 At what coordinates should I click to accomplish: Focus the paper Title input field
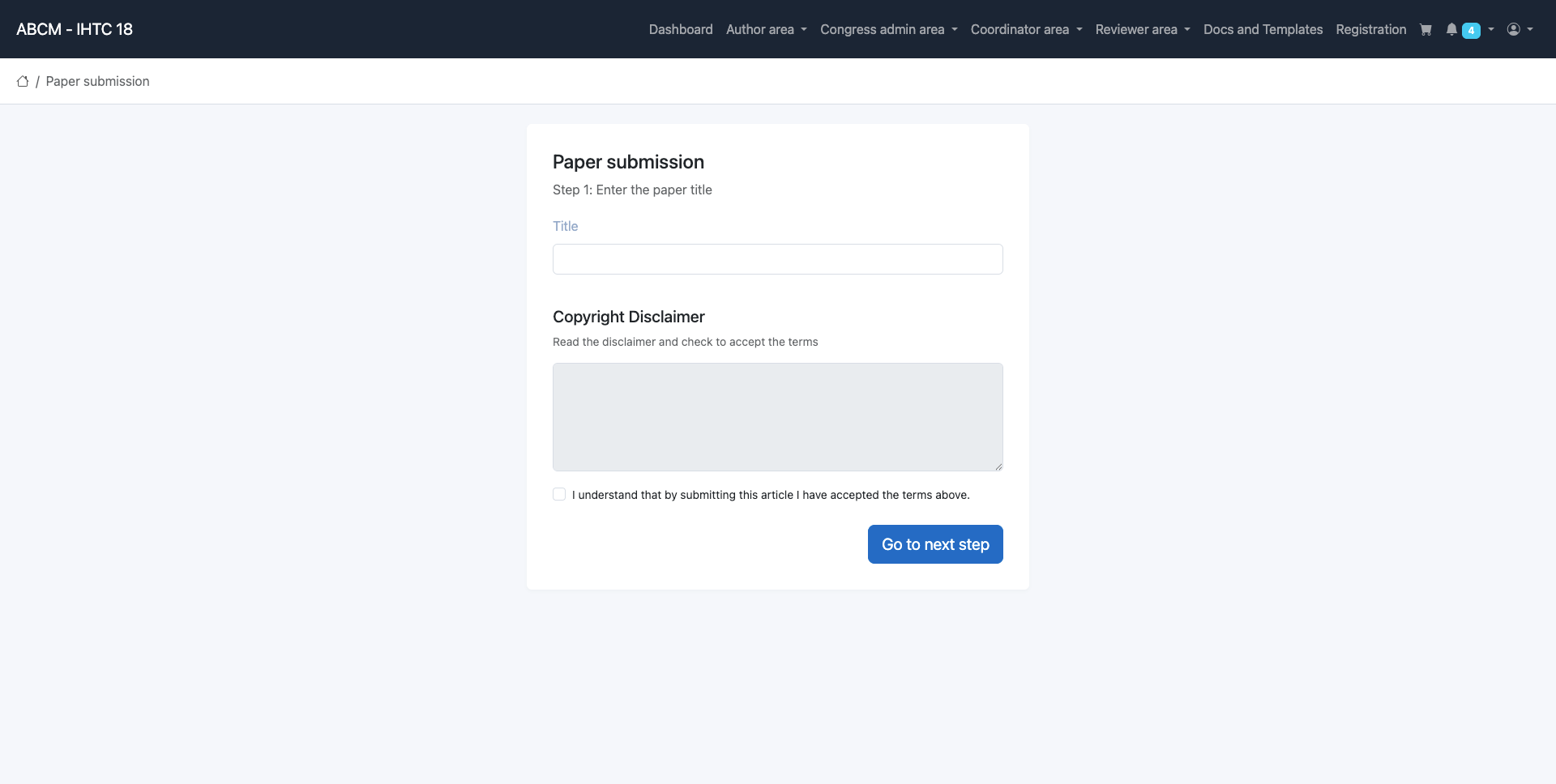777,259
